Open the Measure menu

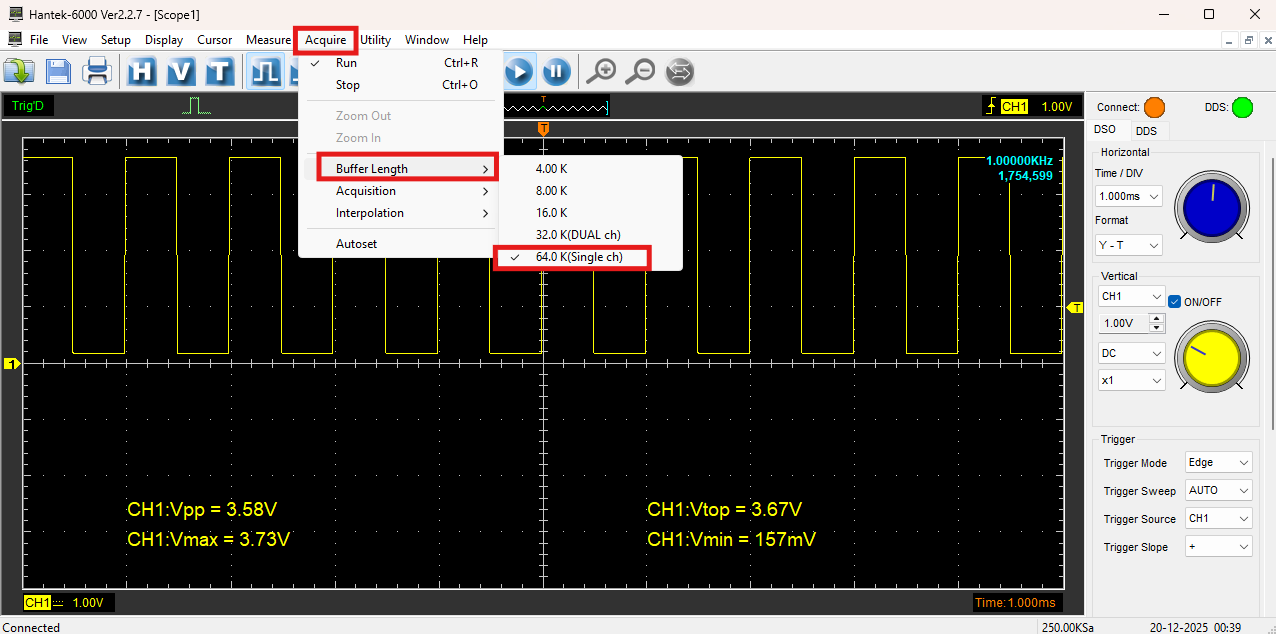[x=269, y=40]
